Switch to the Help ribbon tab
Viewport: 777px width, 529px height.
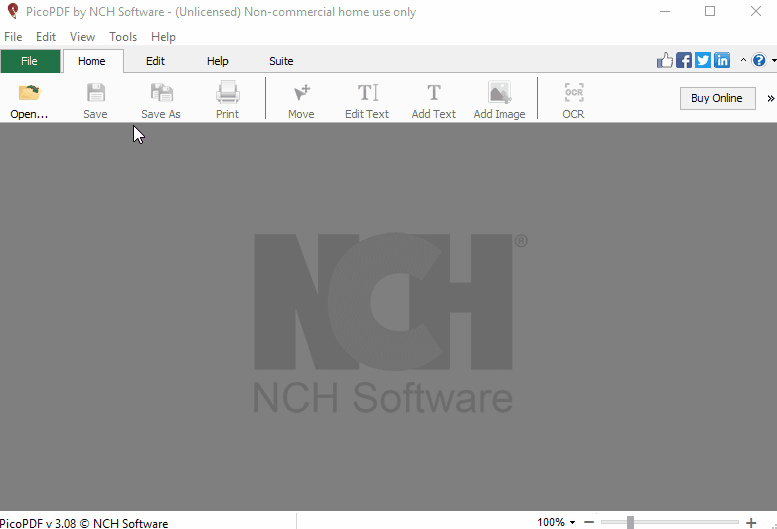(x=218, y=61)
